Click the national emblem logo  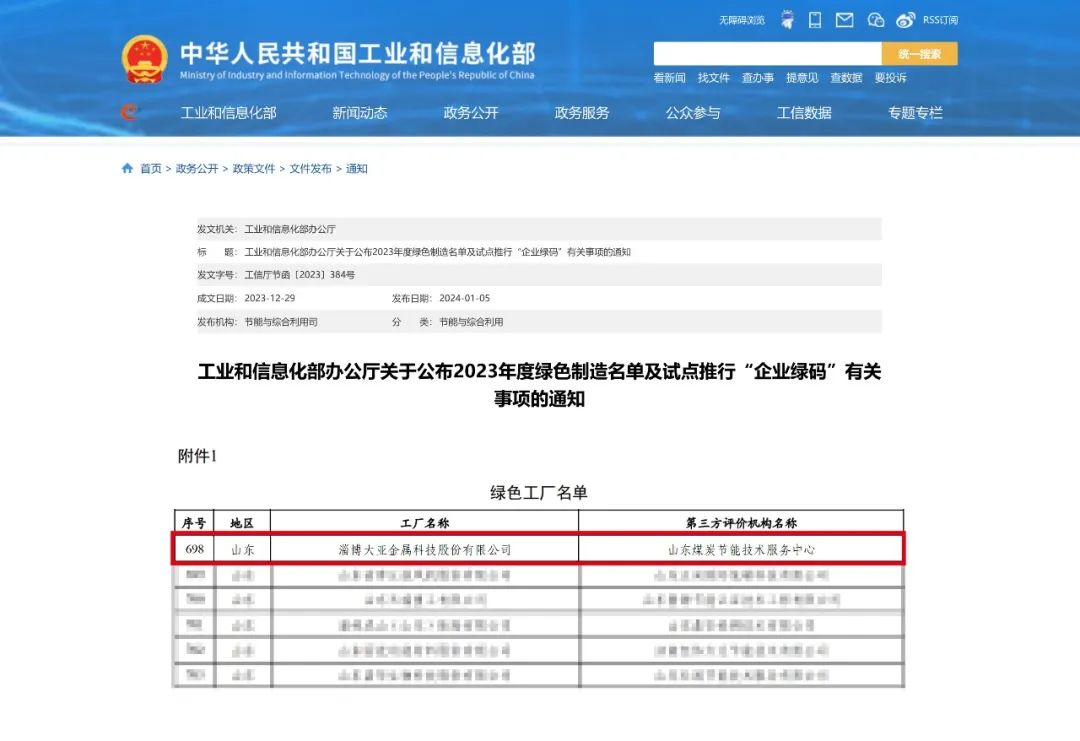tap(145, 60)
